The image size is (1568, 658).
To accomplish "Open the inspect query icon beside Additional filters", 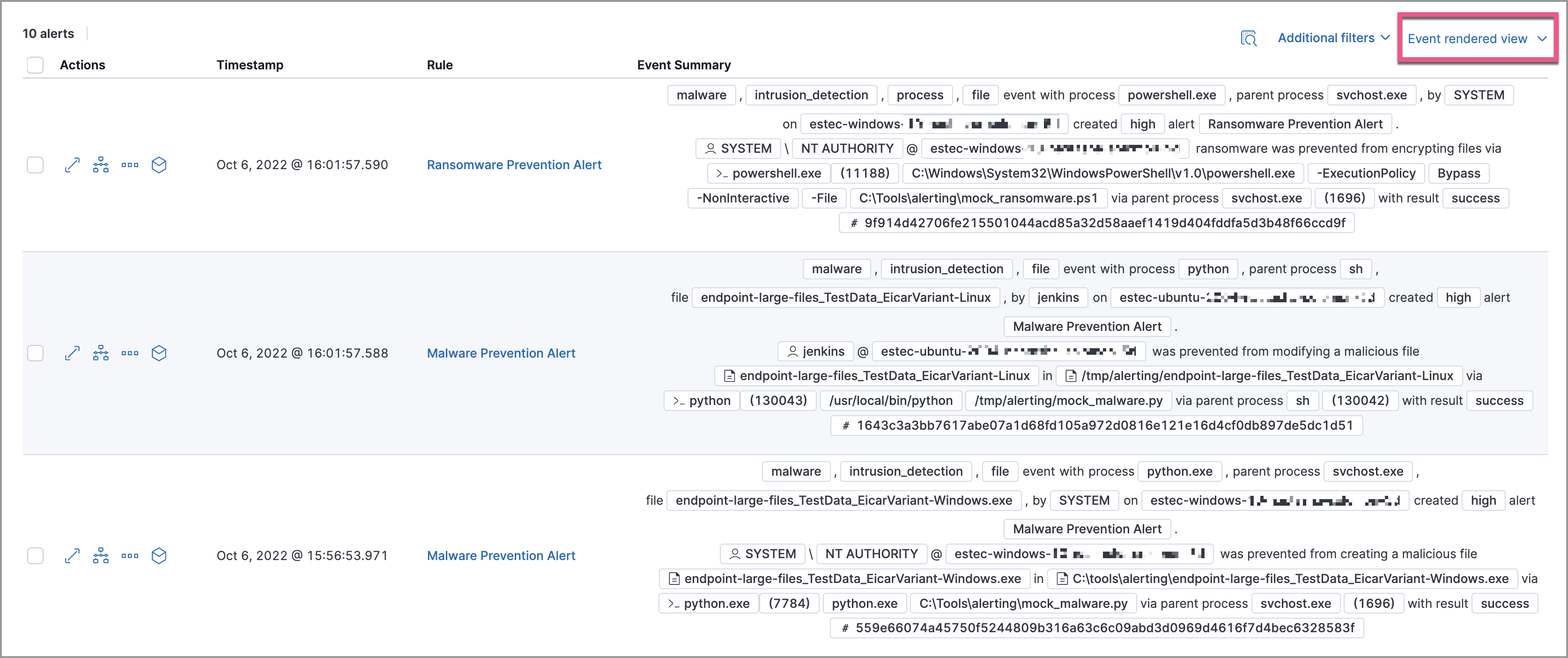I will point(1249,38).
